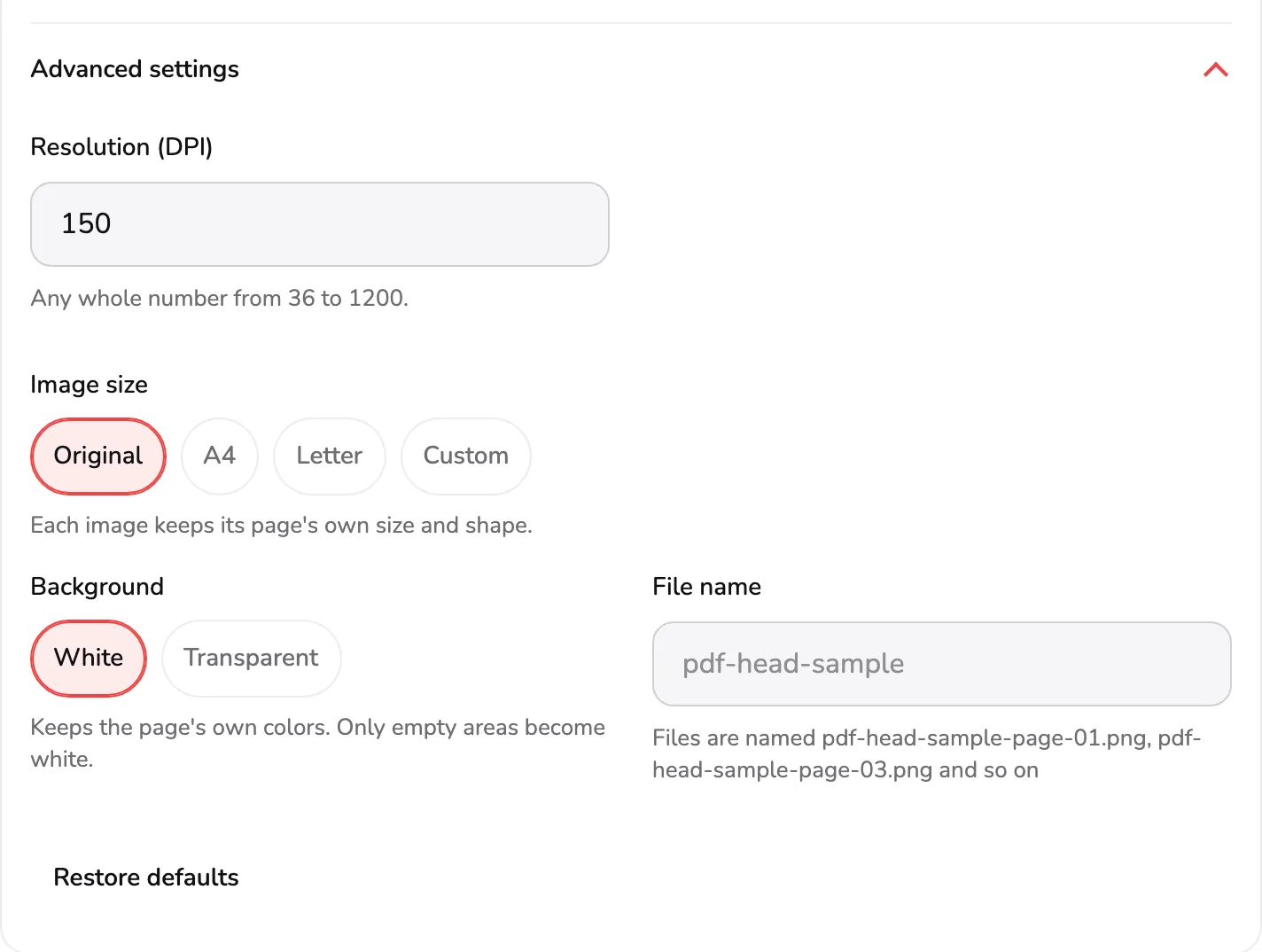The width and height of the screenshot is (1262, 952).
Task: Click 'Files are named pdf-head-sample-page-01.png' hint
Action: 927,754
